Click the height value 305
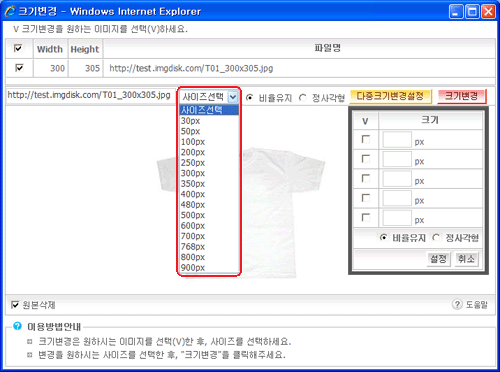The width and height of the screenshot is (500, 372). click(92, 68)
